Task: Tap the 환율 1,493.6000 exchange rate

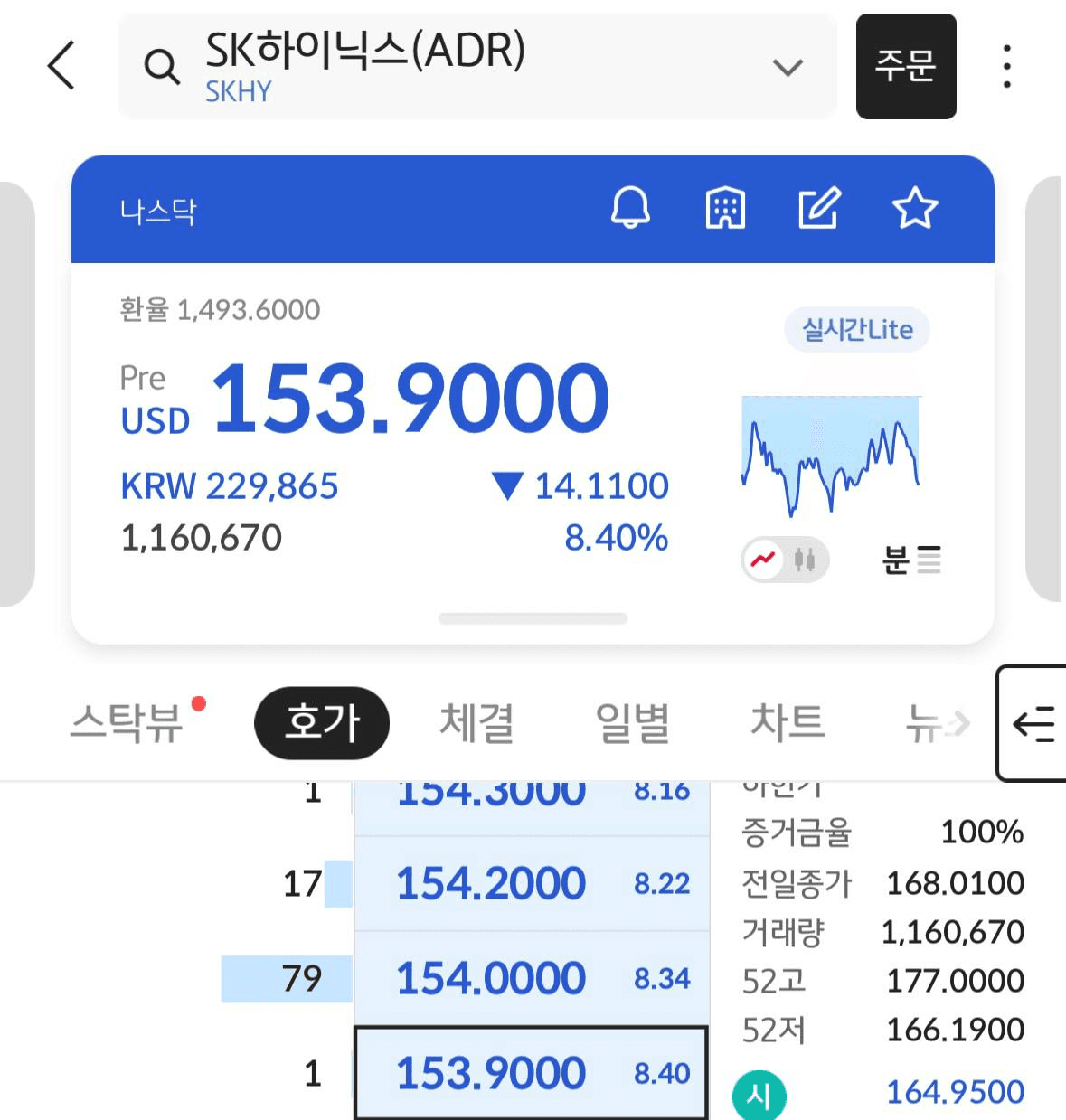Action: (x=220, y=310)
